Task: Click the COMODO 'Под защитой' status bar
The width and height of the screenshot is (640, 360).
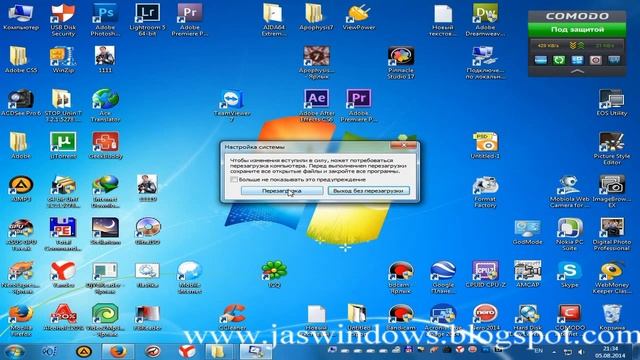Action: 577,29
